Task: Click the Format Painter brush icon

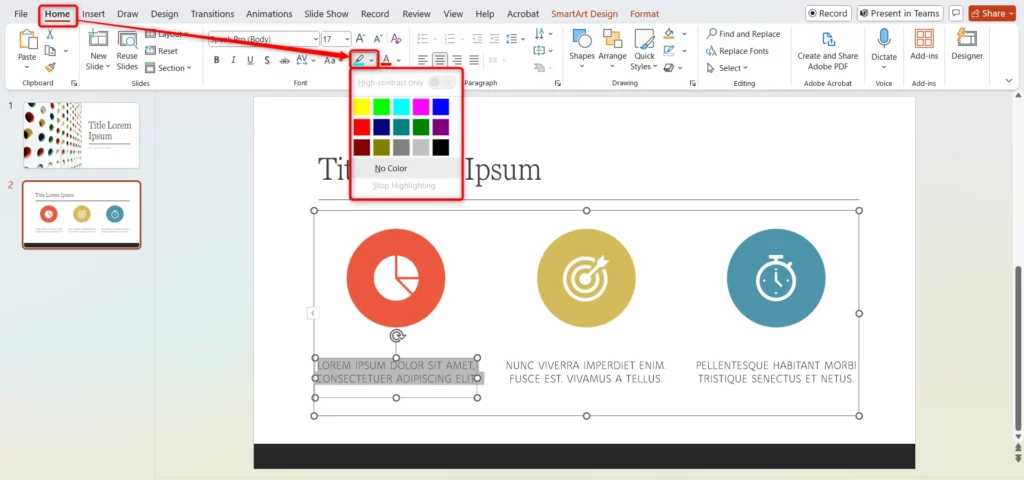Action: click(x=50, y=67)
